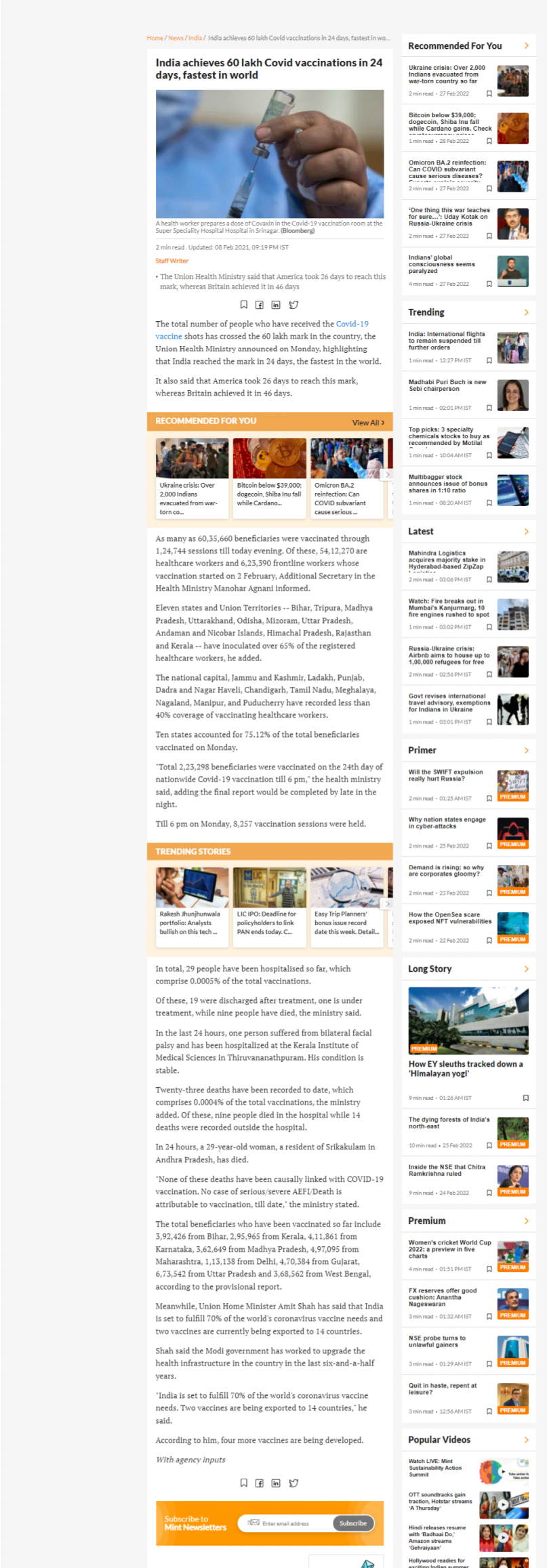
Task: Share article on Facebook via top share bar
Action: tap(259, 305)
